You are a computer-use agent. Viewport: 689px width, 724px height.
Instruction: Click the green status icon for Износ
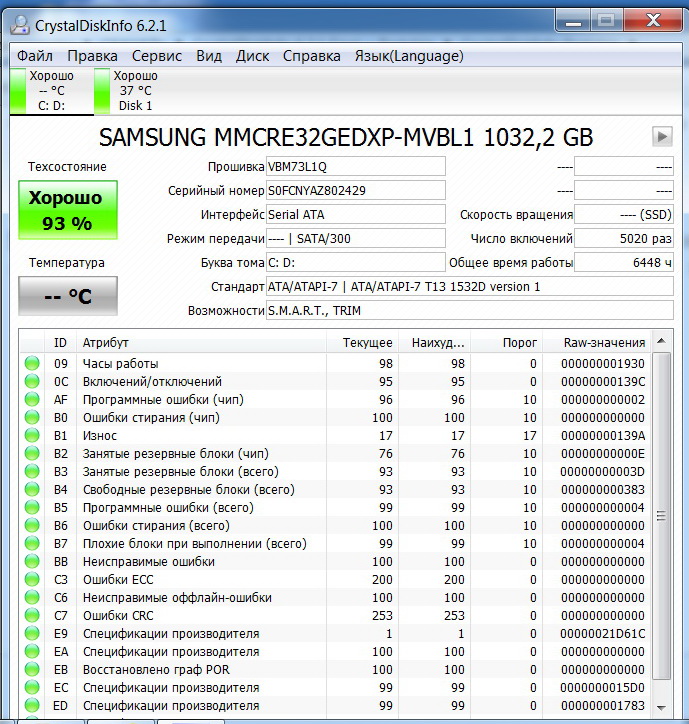tap(32, 436)
